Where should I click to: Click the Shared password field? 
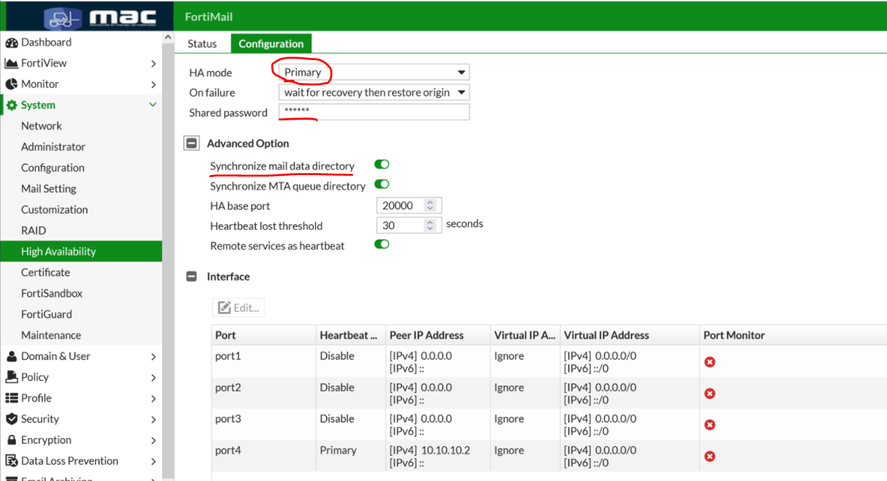coord(374,113)
